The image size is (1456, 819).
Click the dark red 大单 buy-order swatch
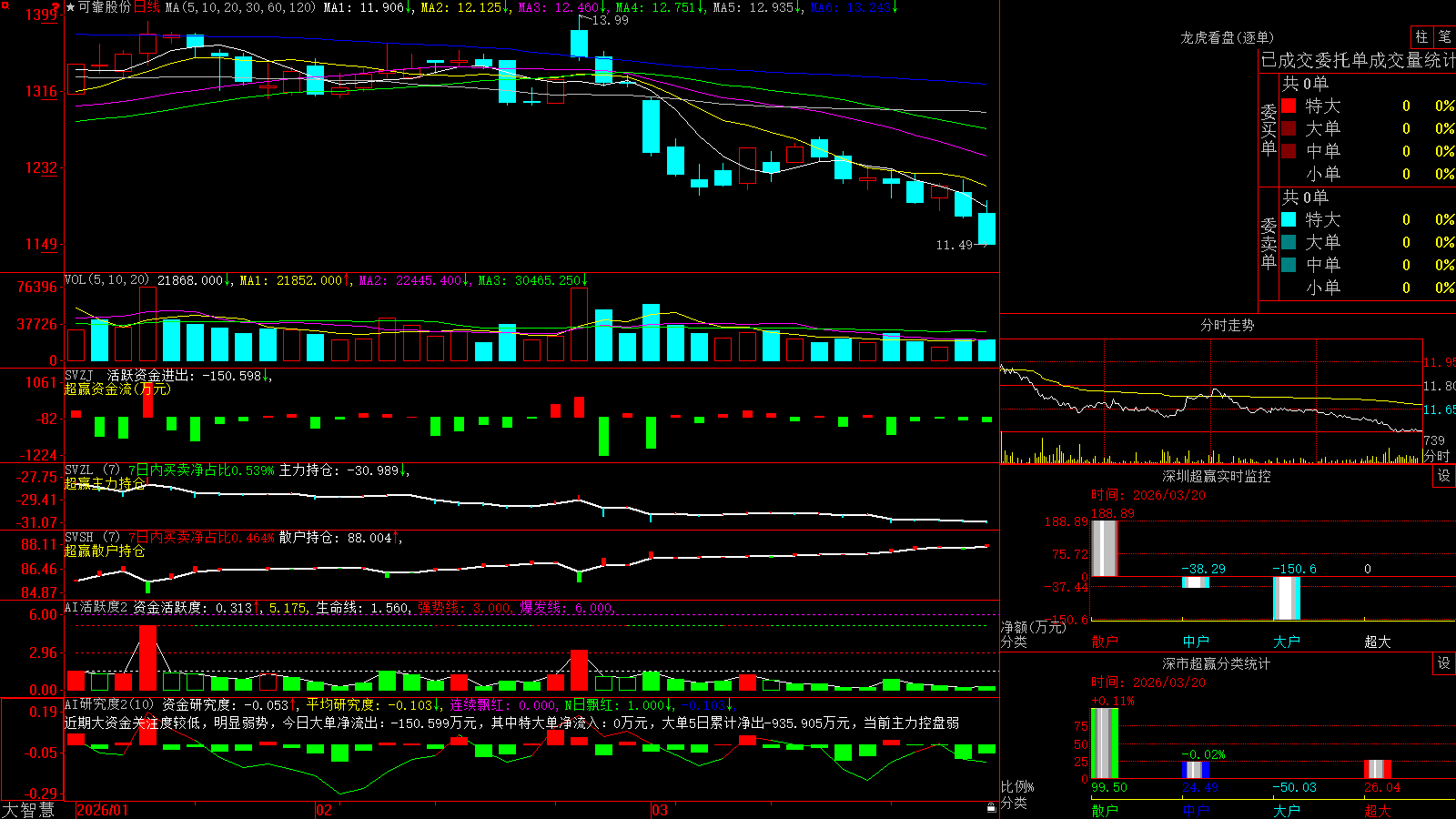pos(1289,128)
